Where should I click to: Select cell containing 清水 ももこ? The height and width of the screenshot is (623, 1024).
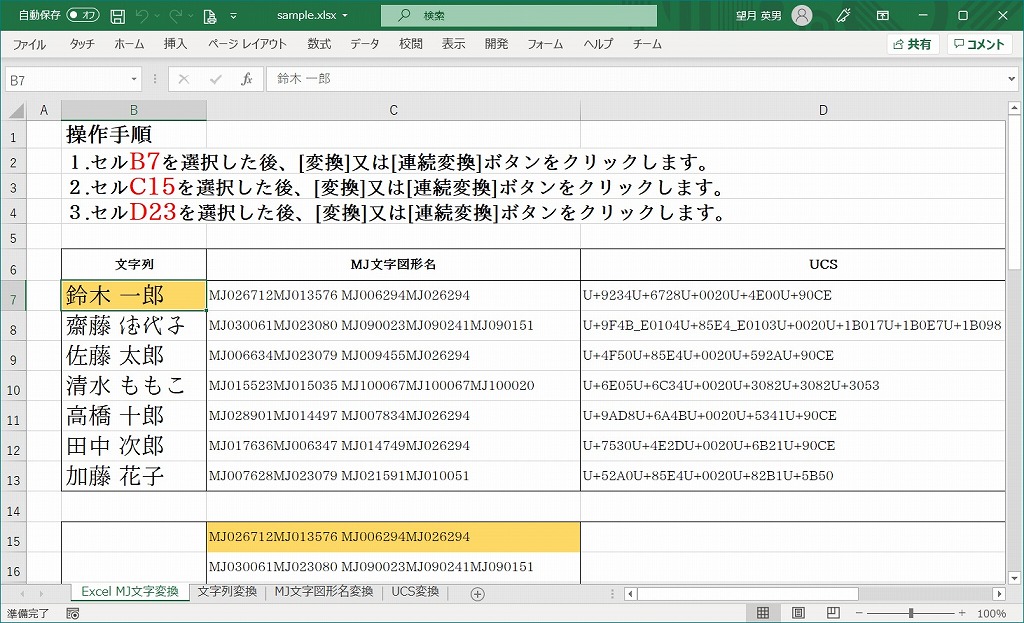134,385
